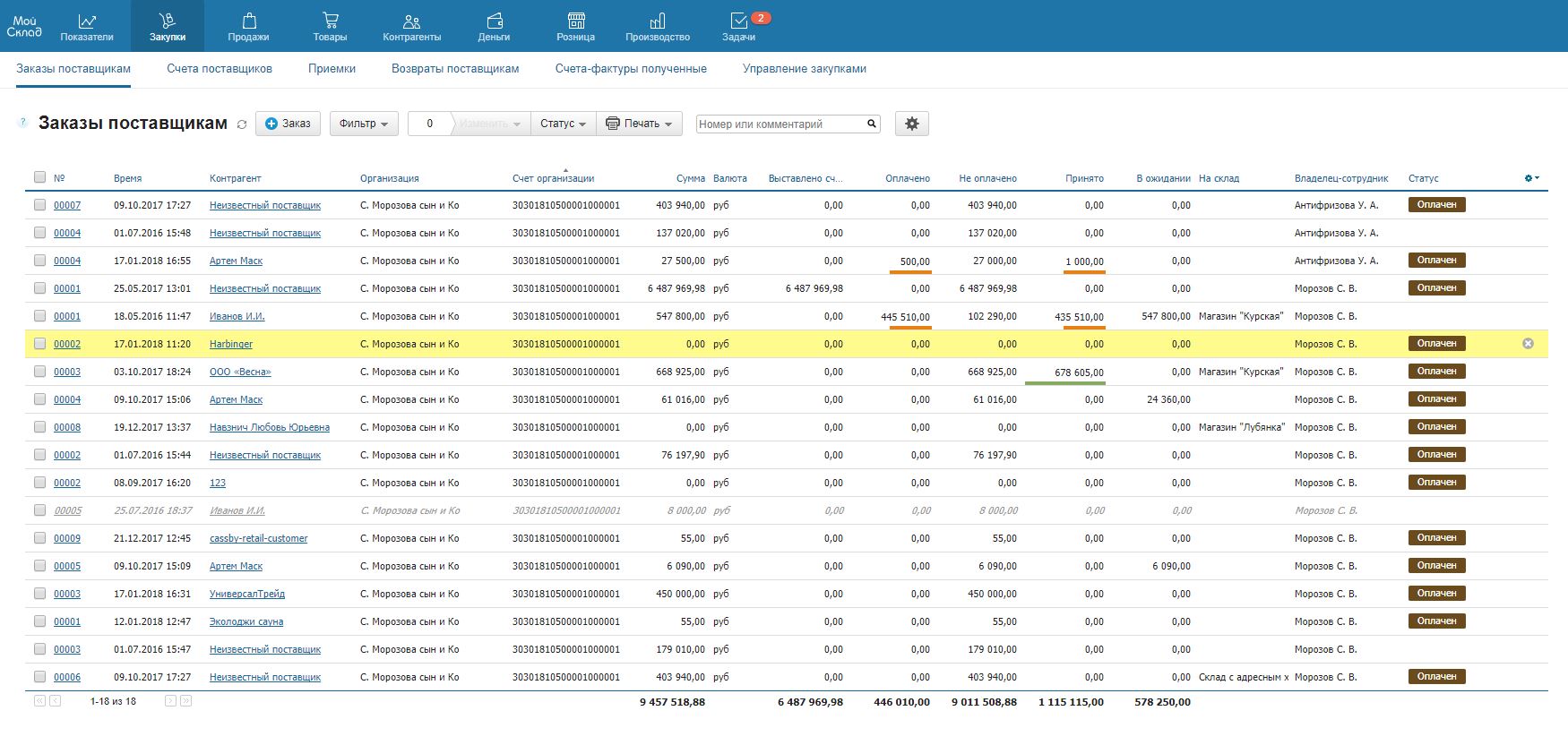
Task: Open the Розница store icon
Action: (576, 21)
